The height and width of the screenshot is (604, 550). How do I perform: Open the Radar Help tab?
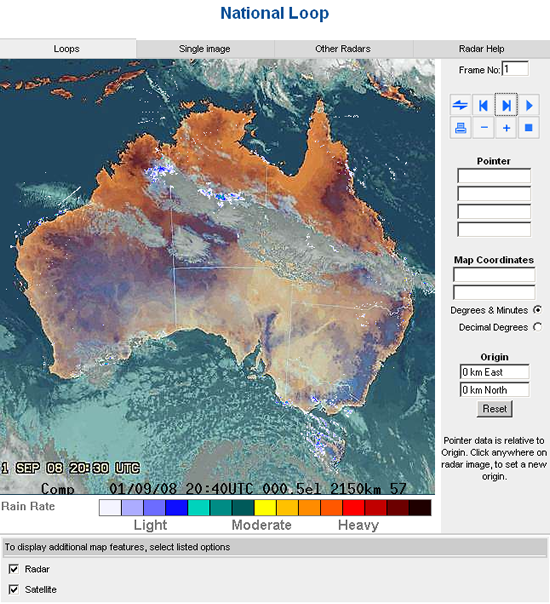481,49
